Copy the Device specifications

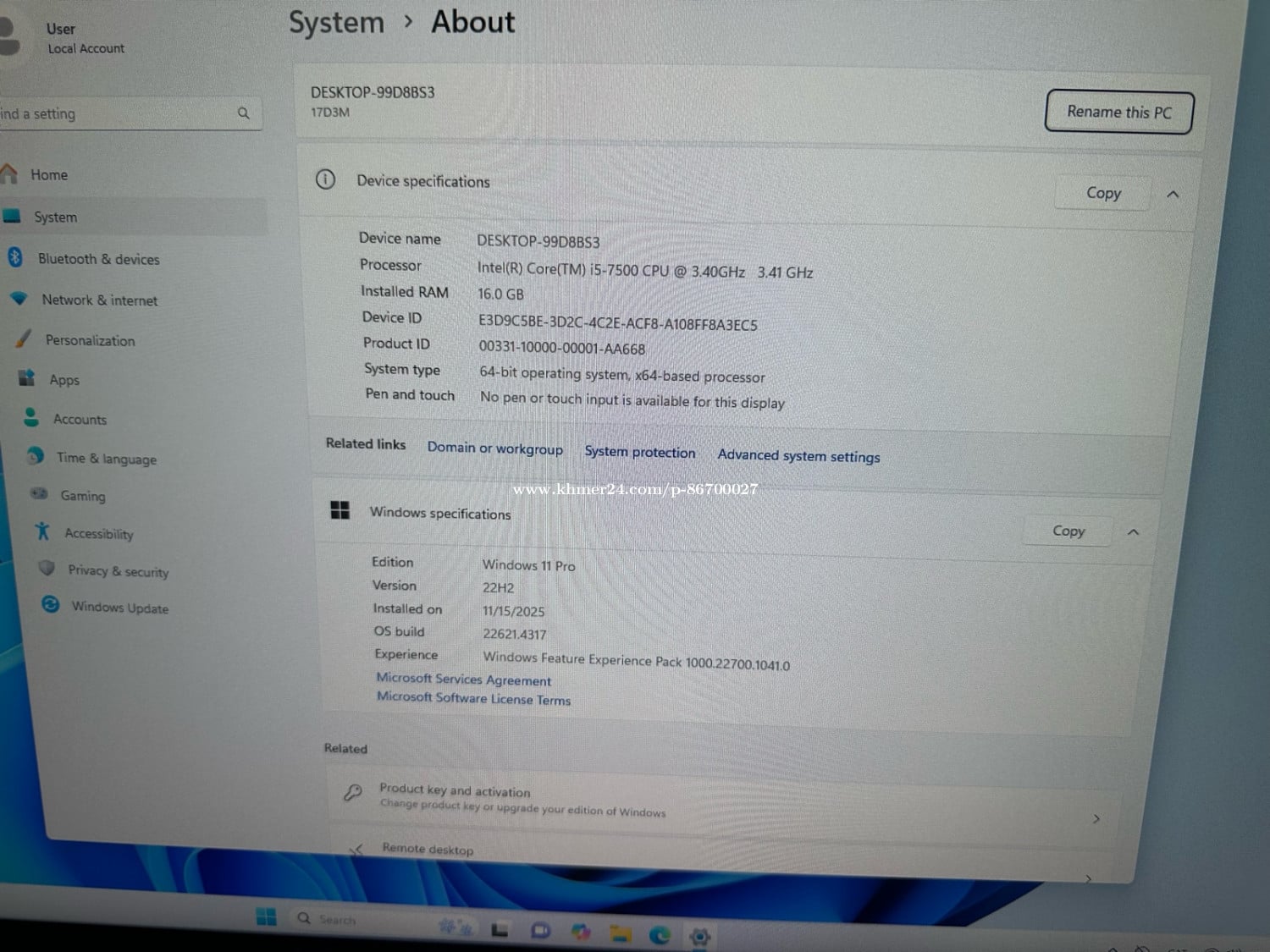pos(1102,194)
